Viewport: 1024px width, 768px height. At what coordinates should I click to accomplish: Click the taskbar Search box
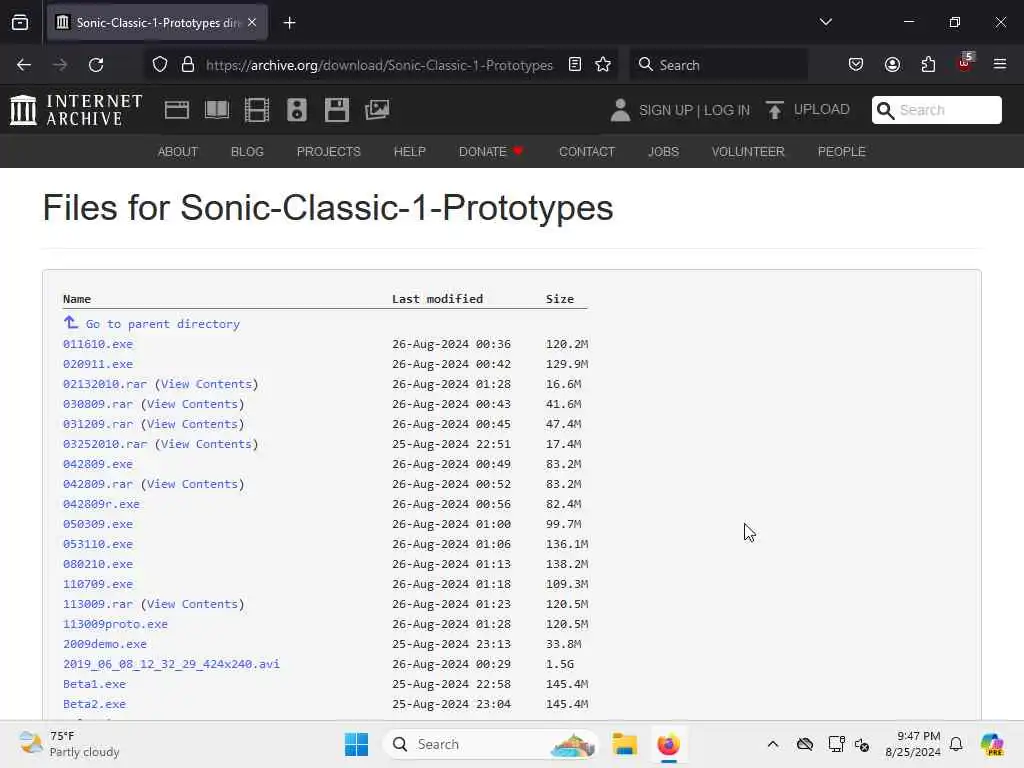click(491, 744)
